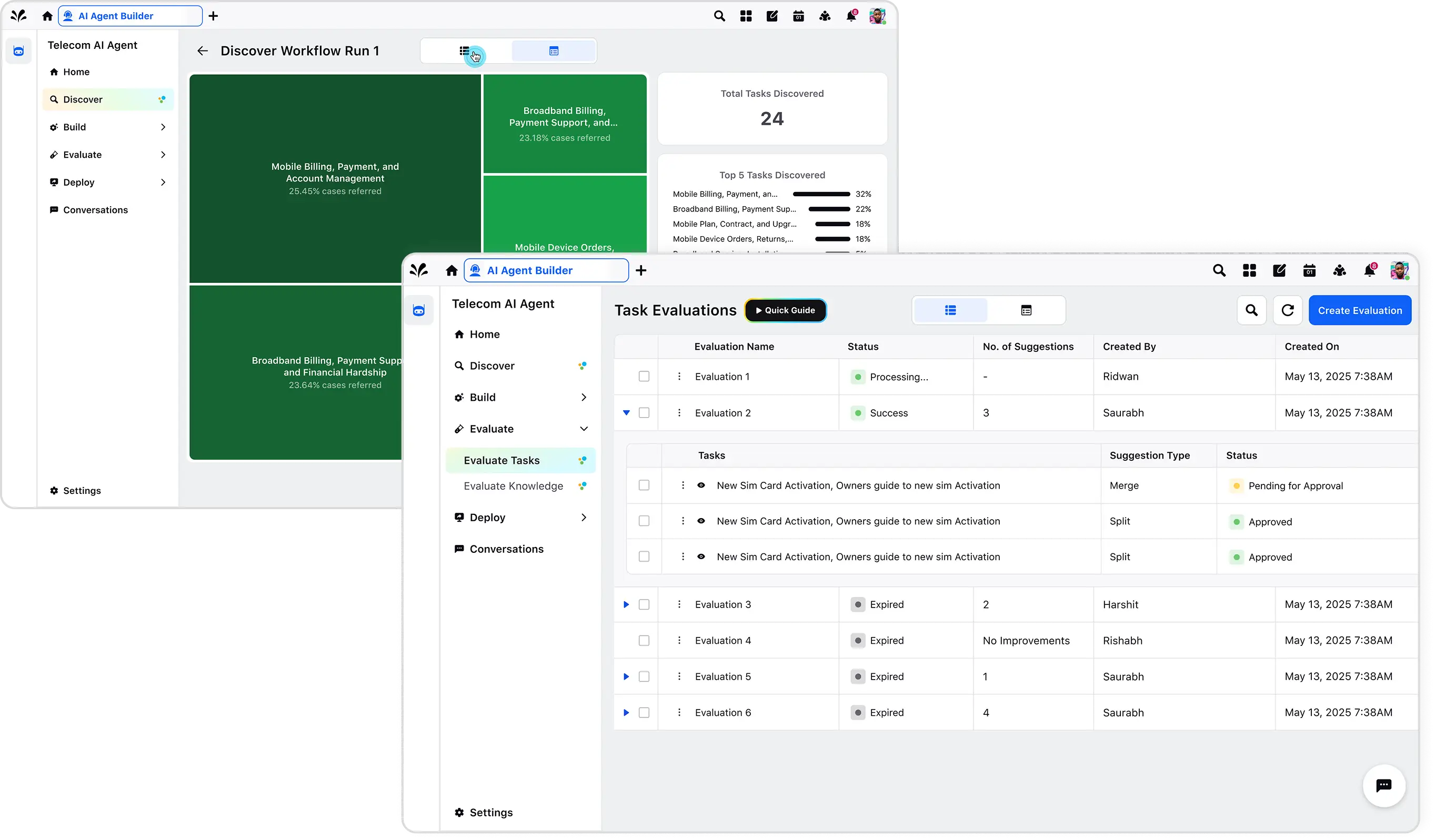
Task: Select Evaluate Knowledge in the sidebar
Action: pyautogui.click(x=513, y=486)
